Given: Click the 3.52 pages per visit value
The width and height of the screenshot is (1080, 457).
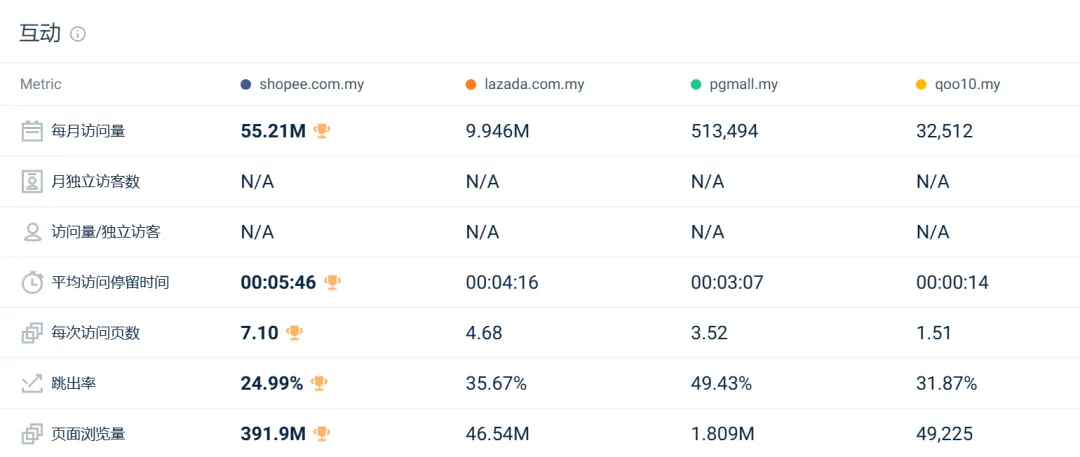Looking at the screenshot, I should tap(709, 333).
